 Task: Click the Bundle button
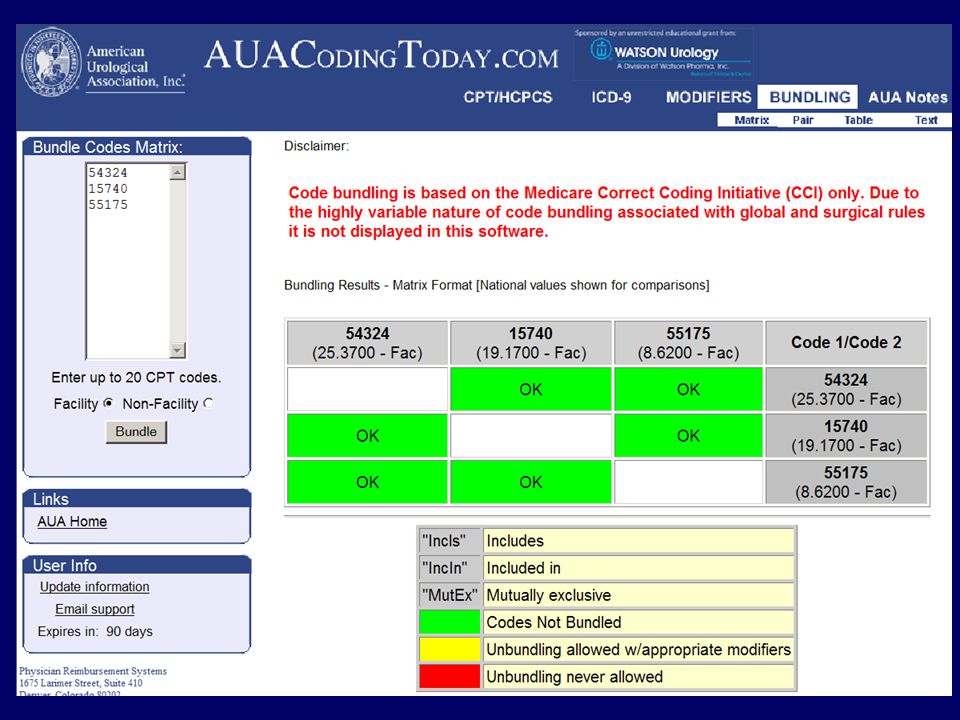pos(136,432)
